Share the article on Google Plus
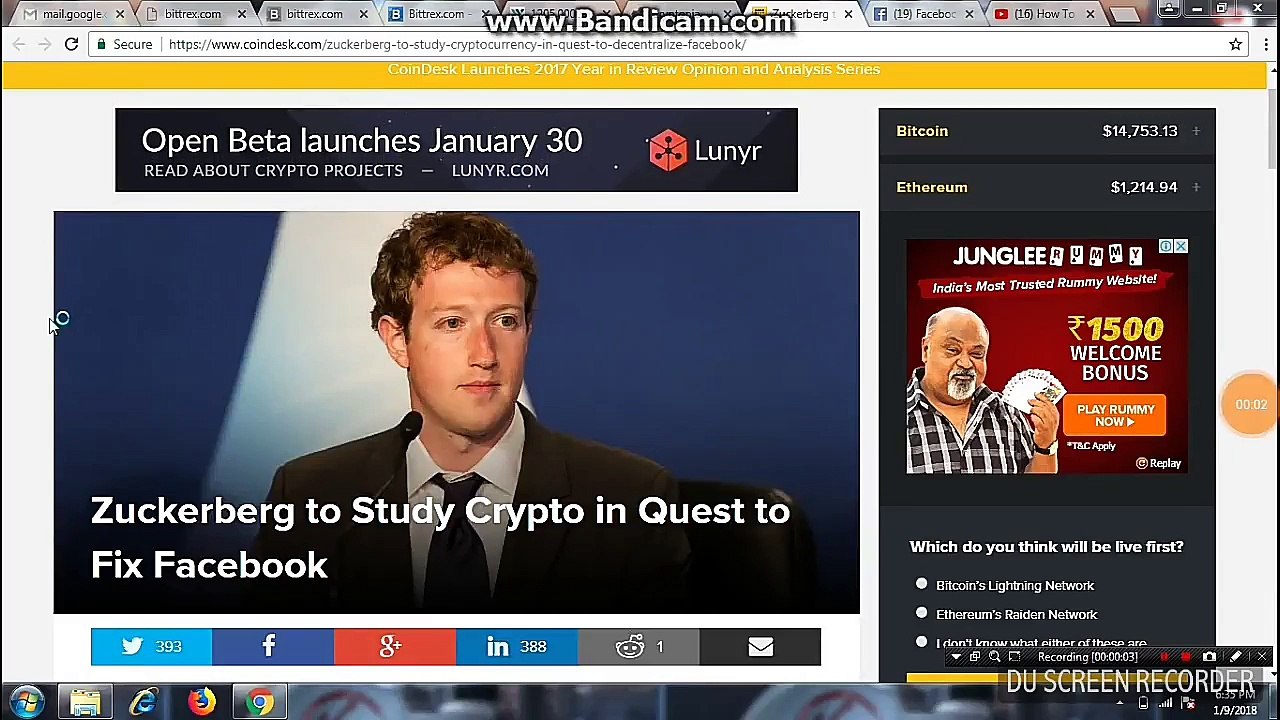This screenshot has height=720, width=1280. pos(394,647)
